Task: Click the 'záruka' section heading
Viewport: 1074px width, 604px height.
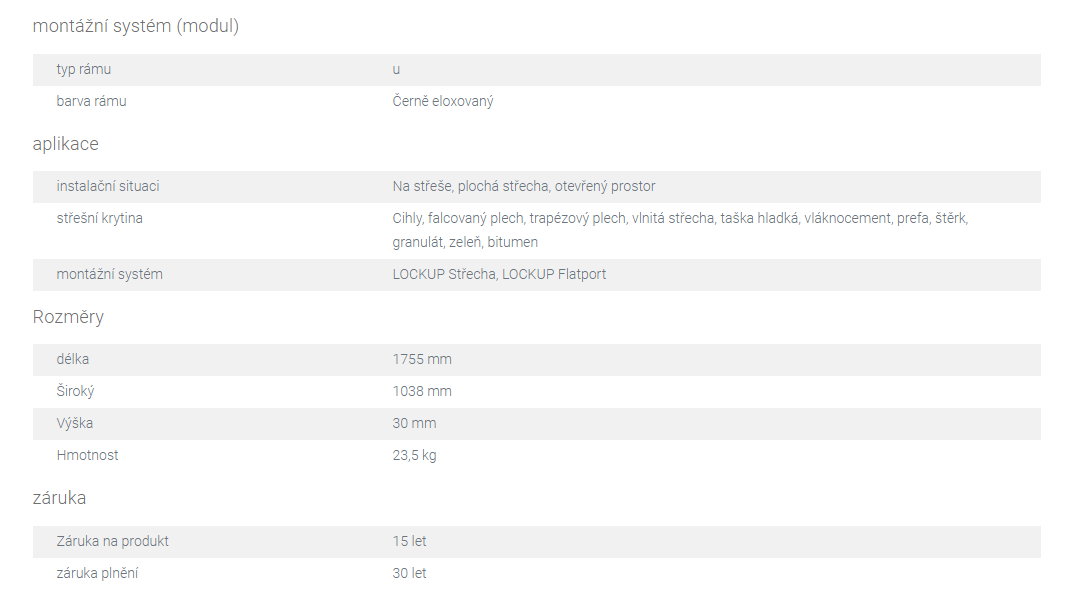Action: click(59, 498)
